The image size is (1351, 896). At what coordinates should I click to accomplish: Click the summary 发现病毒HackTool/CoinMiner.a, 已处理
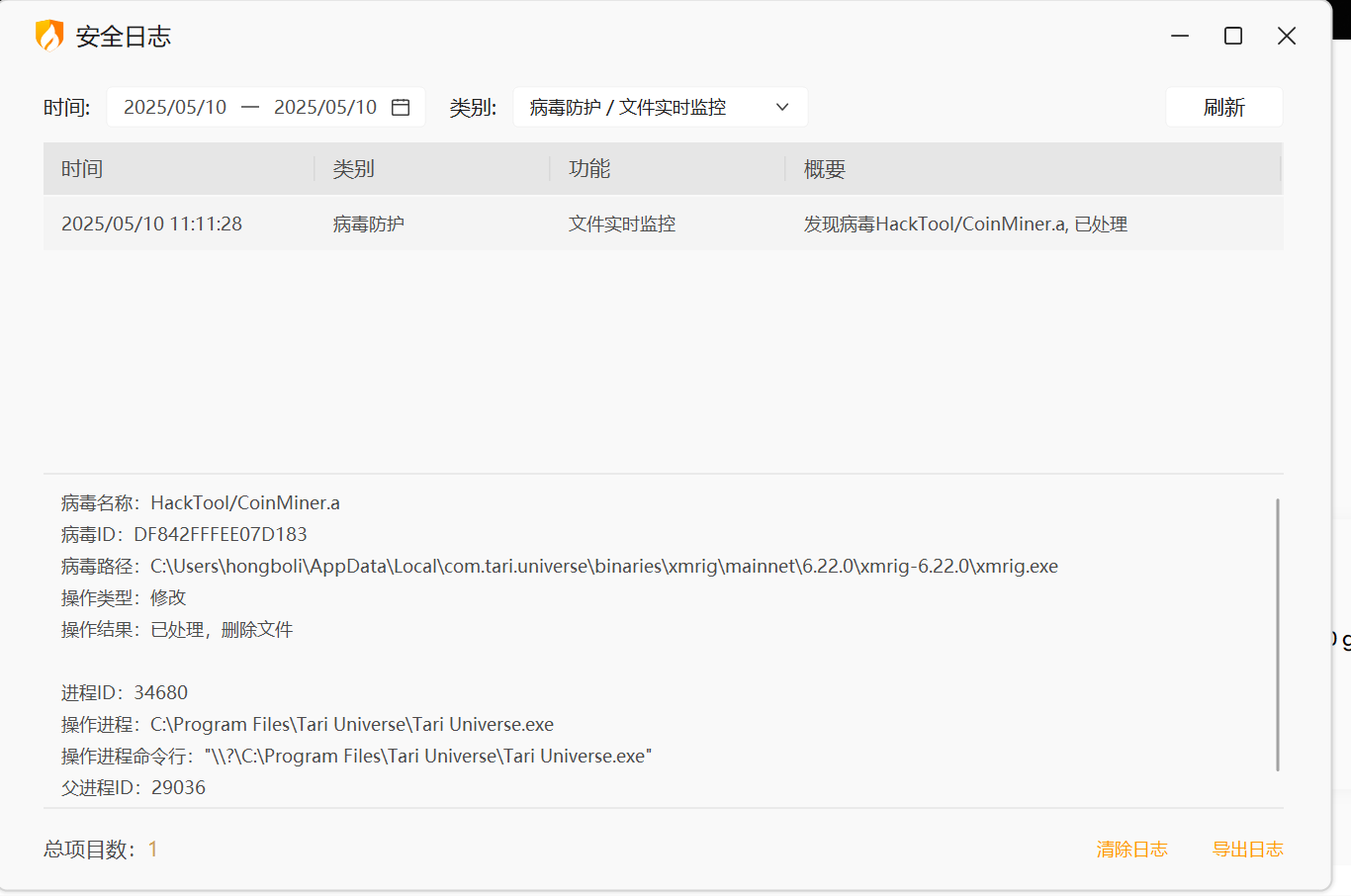pos(965,224)
